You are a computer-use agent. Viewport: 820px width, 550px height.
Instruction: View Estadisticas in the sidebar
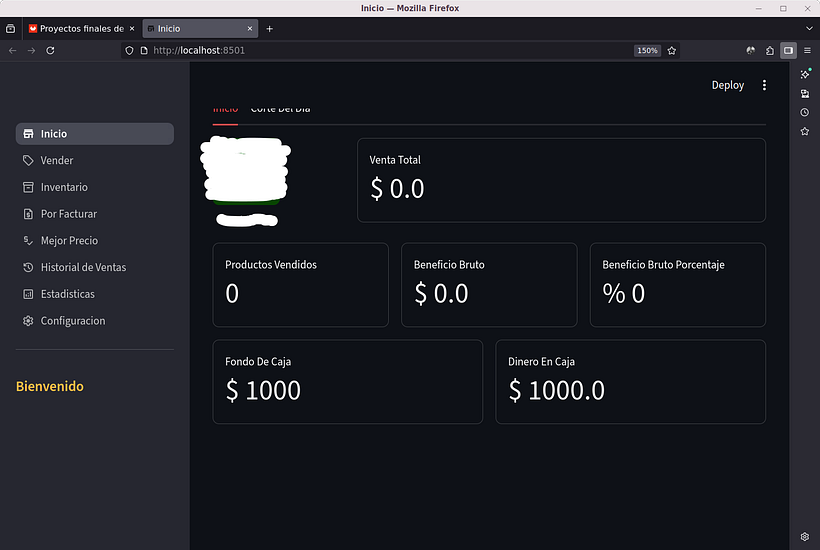pos(67,294)
